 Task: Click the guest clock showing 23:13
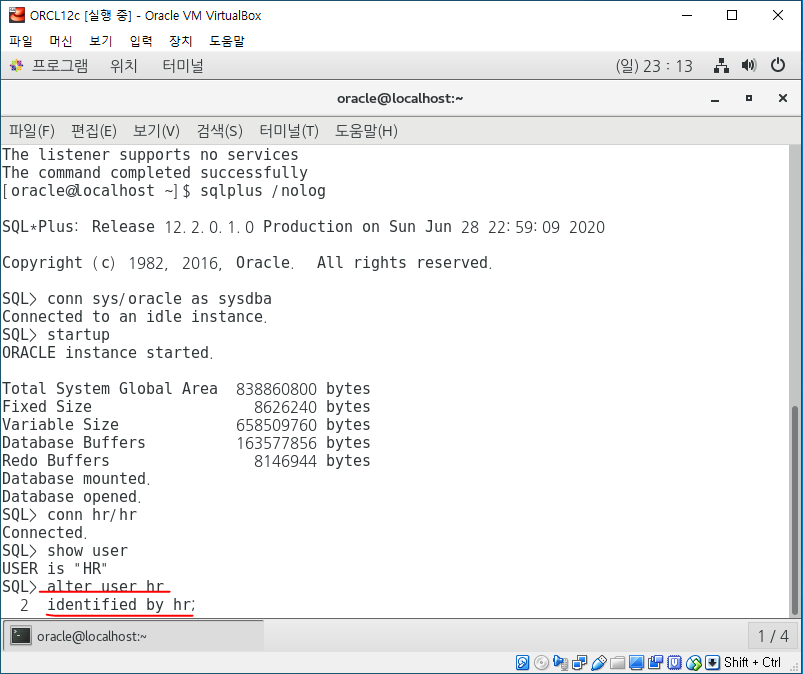(x=654, y=66)
